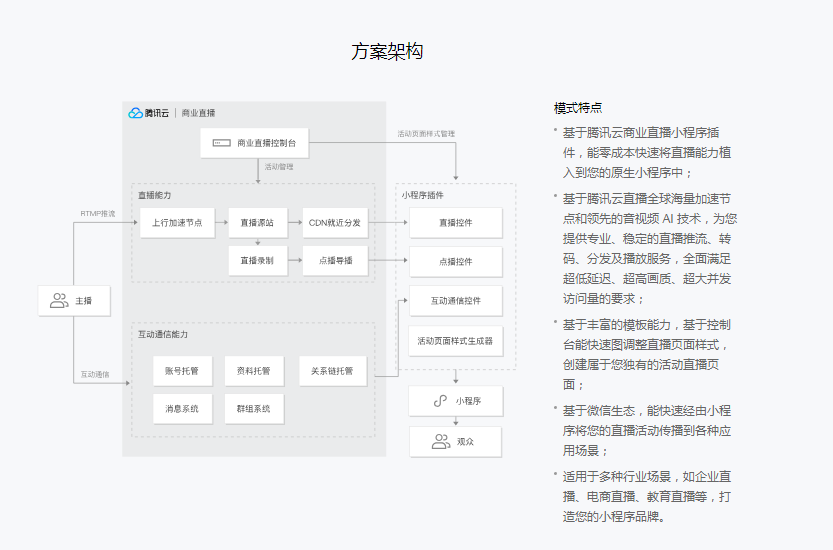Click the bullet starting 基于微信生态
Screen dimensions: 833x550
click(647, 430)
